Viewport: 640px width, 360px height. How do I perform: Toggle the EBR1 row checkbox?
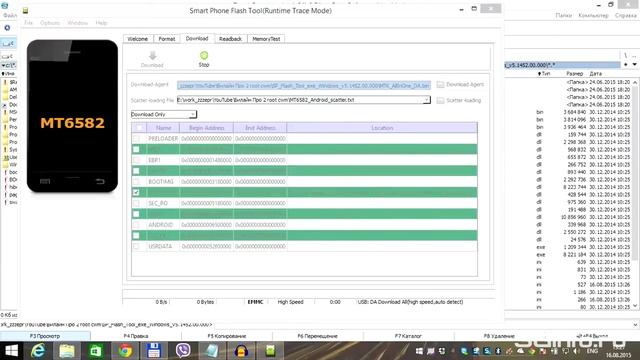[x=136, y=160]
